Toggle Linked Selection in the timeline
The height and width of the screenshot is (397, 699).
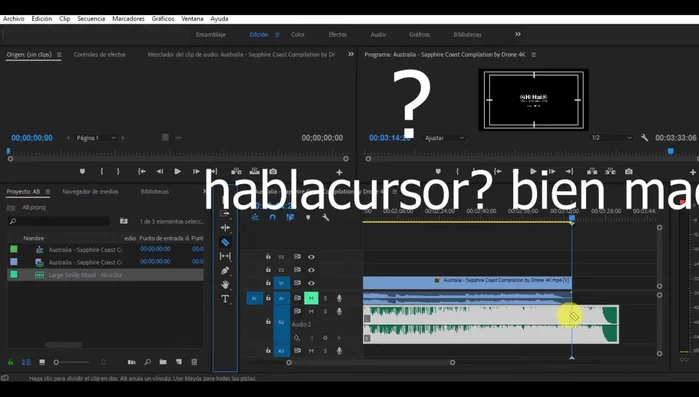[x=290, y=217]
